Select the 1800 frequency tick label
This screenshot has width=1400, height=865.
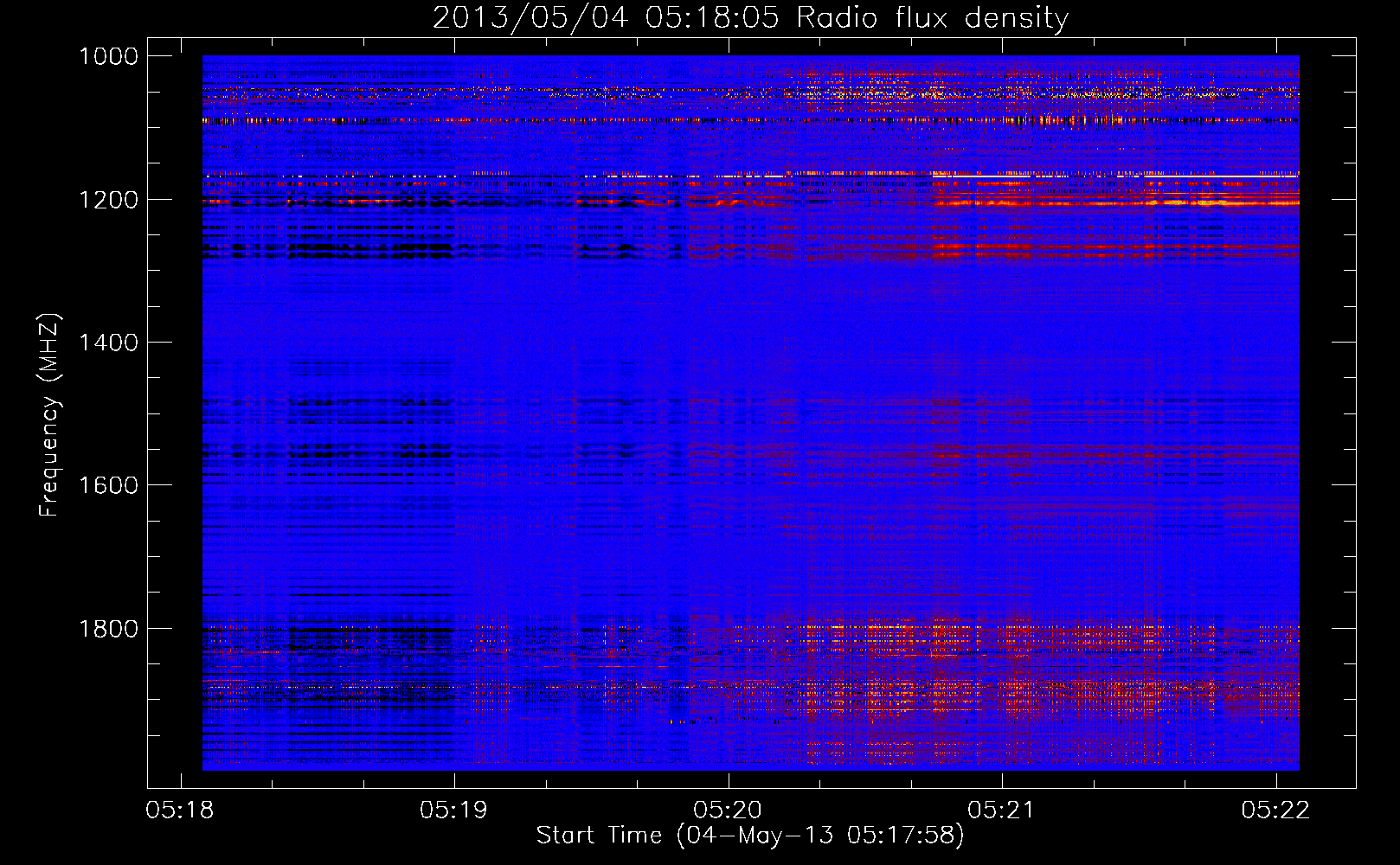[108, 629]
